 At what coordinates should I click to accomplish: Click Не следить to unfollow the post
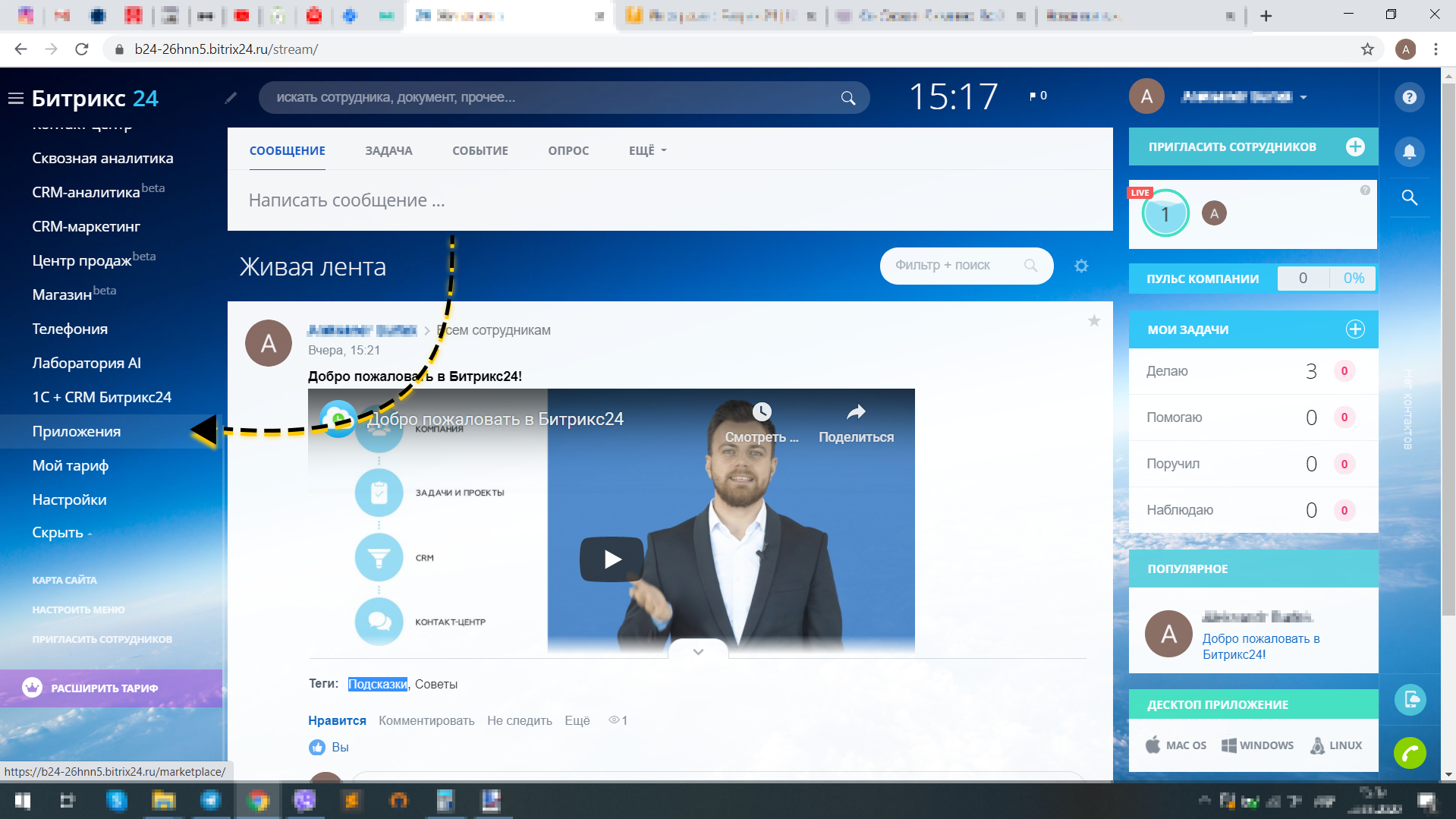point(519,720)
